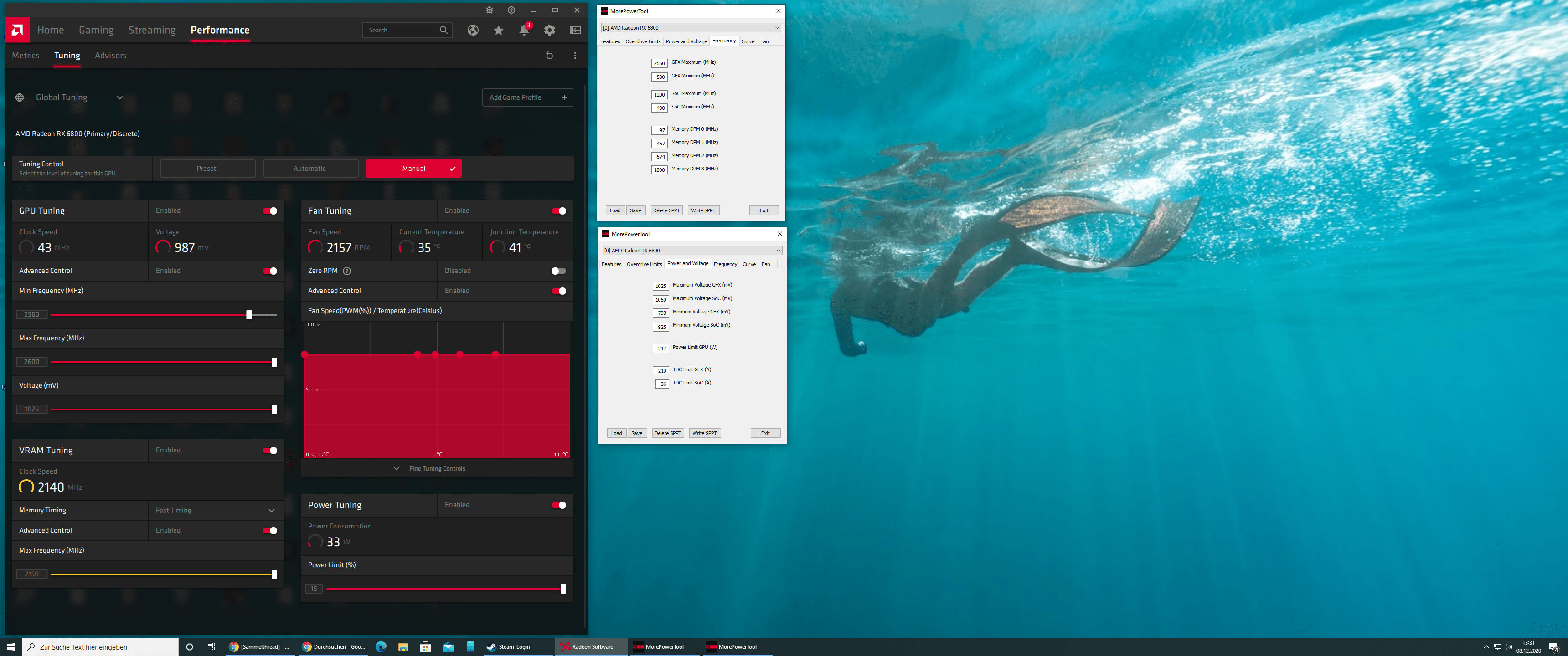
Task: Open Mail app from taskbar
Action: click(x=448, y=647)
